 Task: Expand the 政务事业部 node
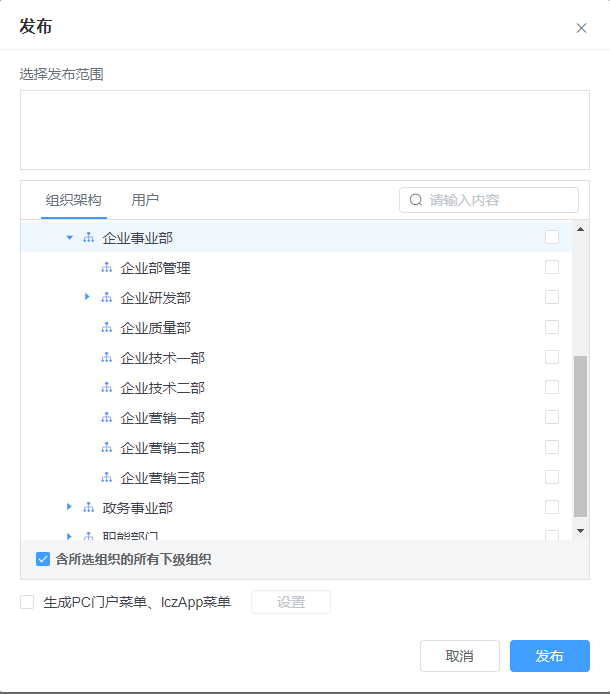click(69, 508)
